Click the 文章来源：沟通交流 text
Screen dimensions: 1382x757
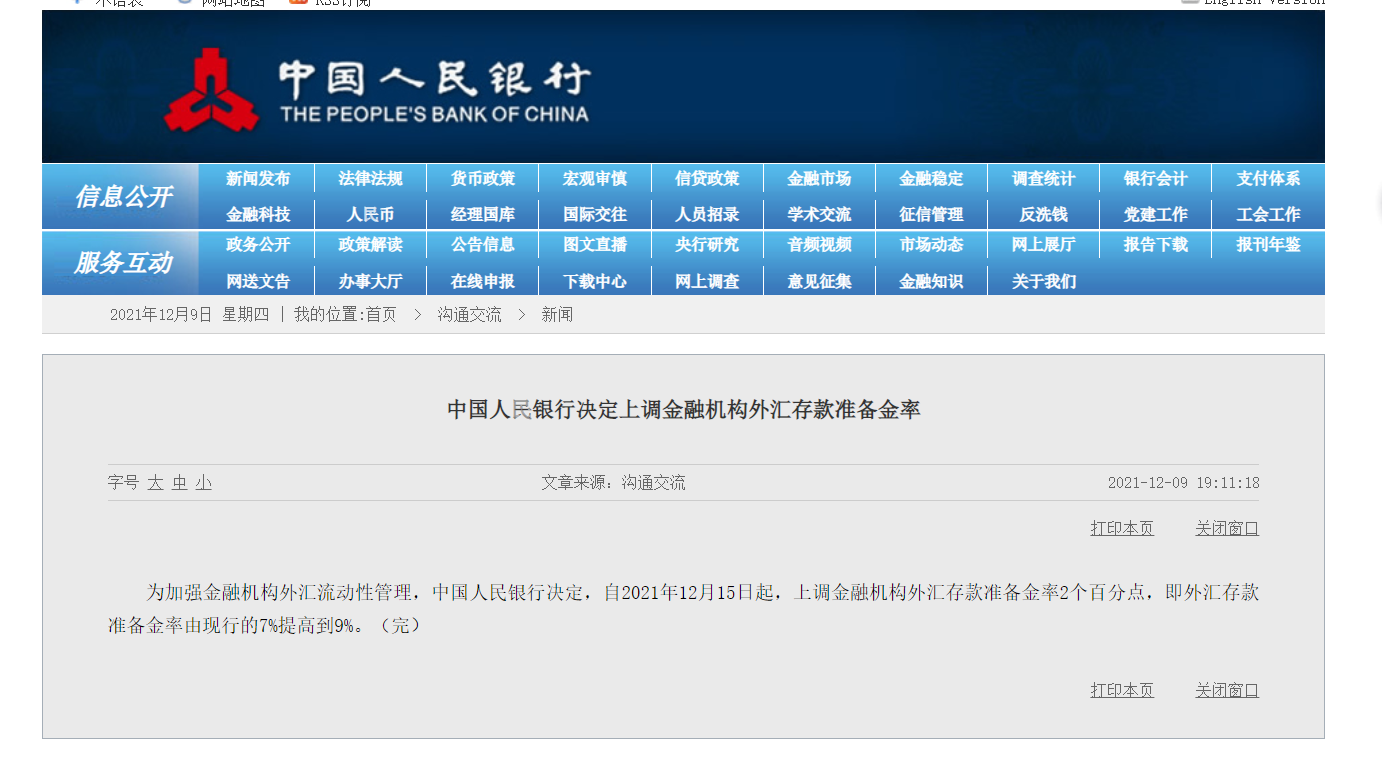tap(613, 483)
